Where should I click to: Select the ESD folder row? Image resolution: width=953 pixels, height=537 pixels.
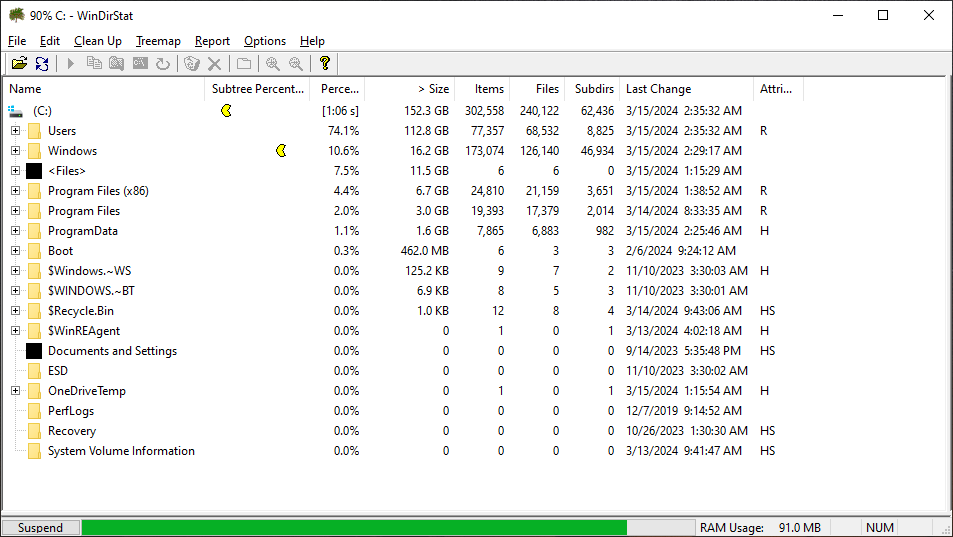[x=58, y=371]
